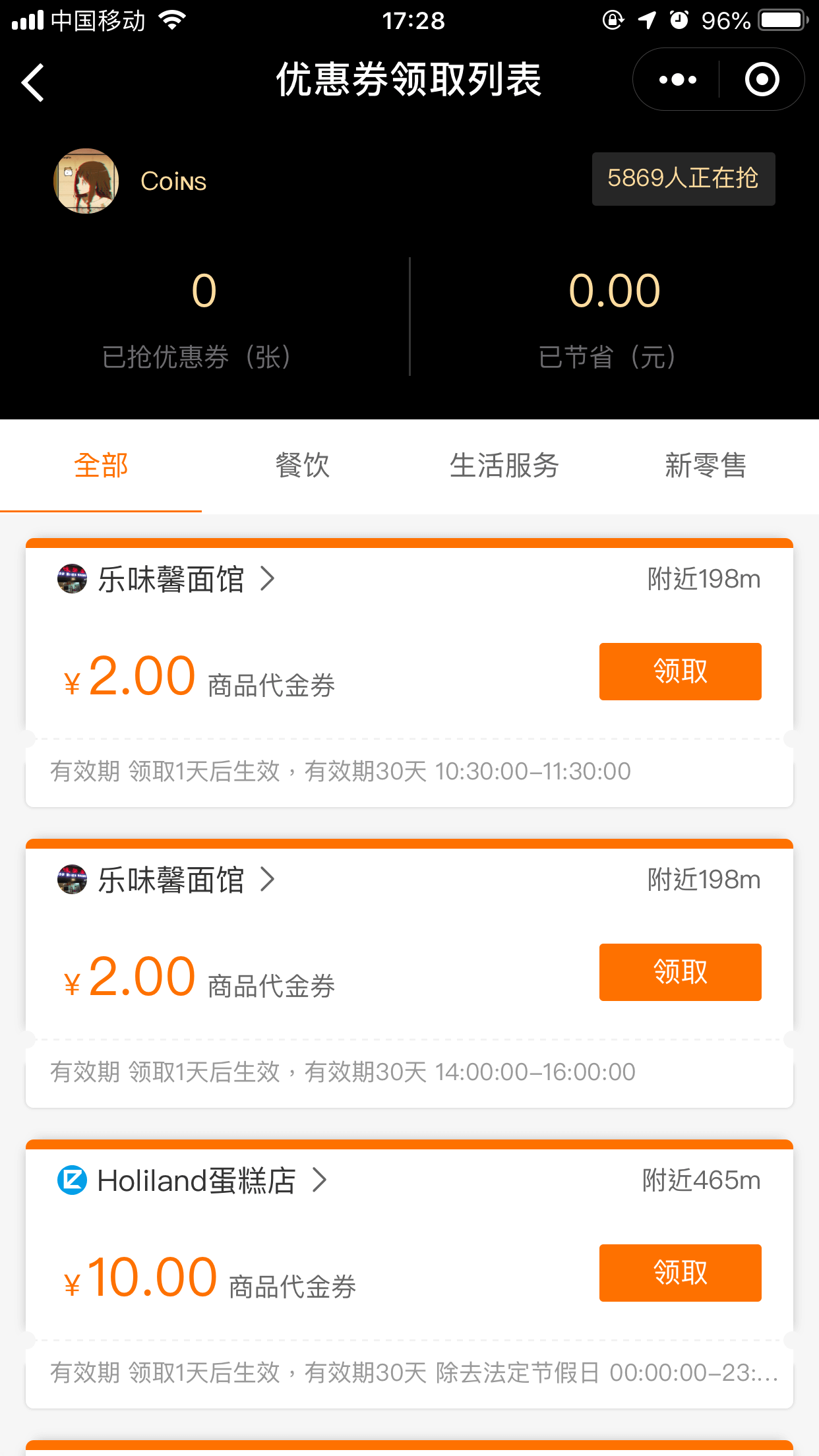The height and width of the screenshot is (1456, 819).
Task: Tap the Holiland蛋糕店 logo icon
Action: [x=72, y=1180]
